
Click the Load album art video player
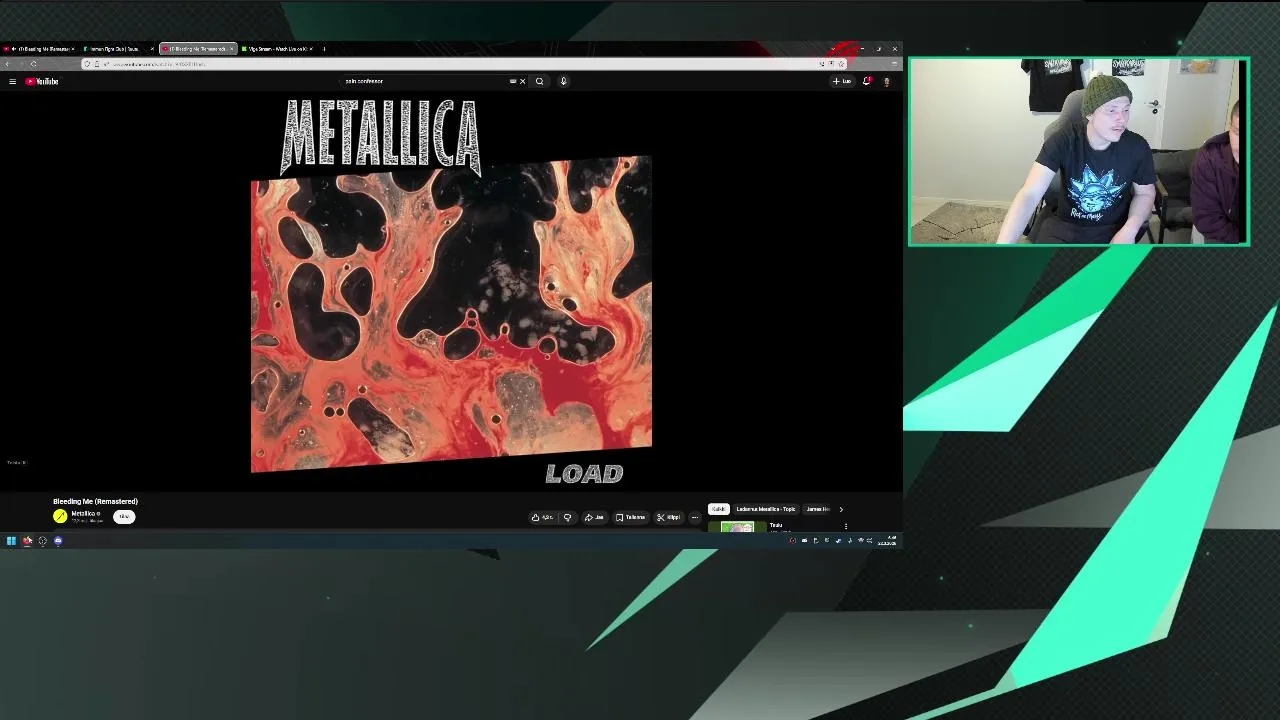click(x=451, y=291)
